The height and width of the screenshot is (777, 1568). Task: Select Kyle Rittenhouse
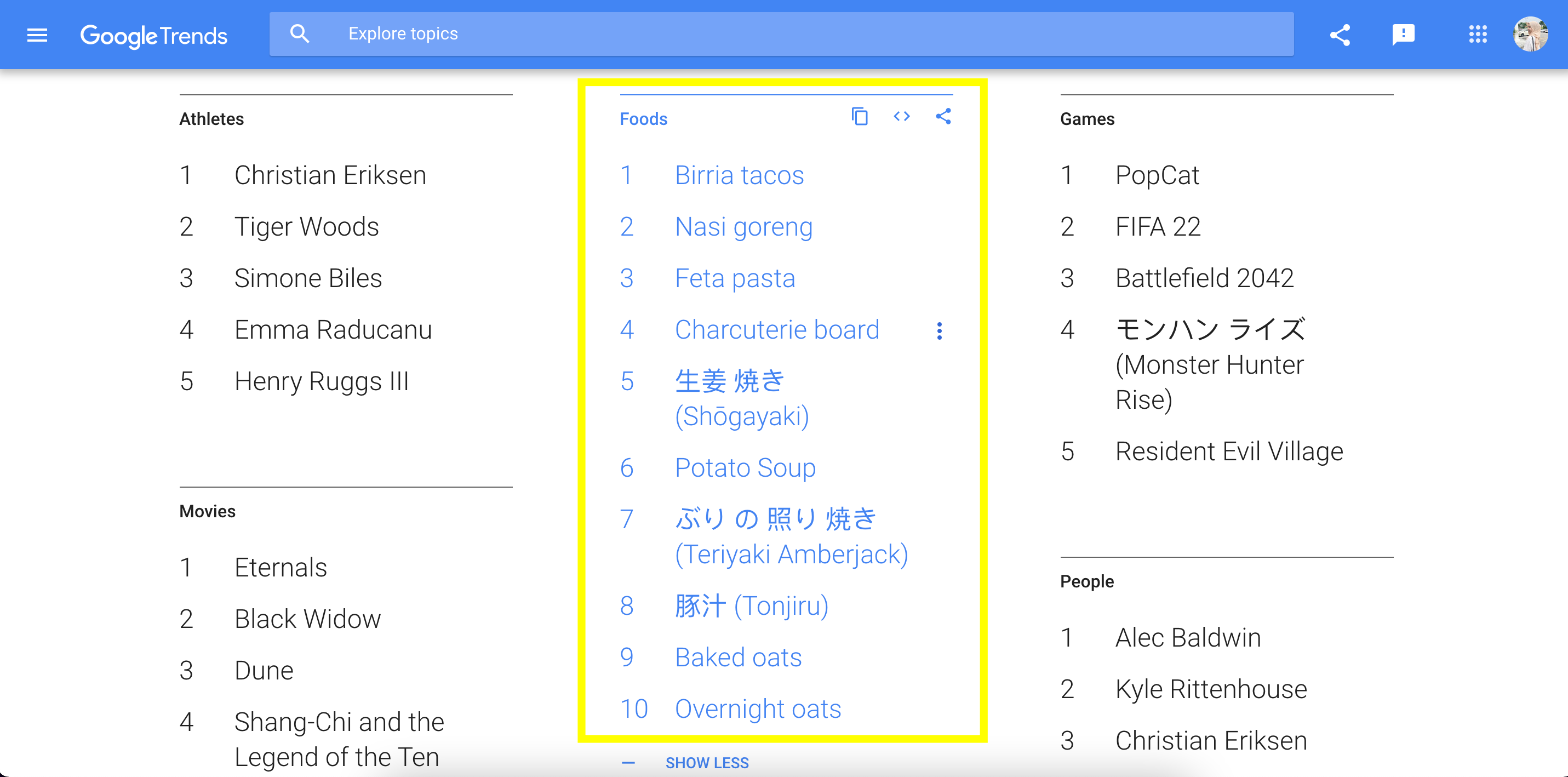(1211, 690)
